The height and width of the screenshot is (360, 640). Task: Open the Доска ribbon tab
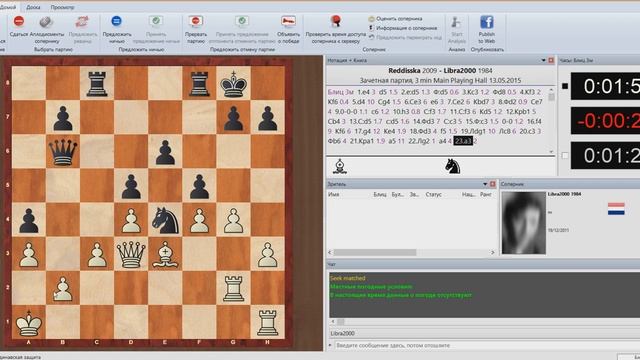coord(33,7)
